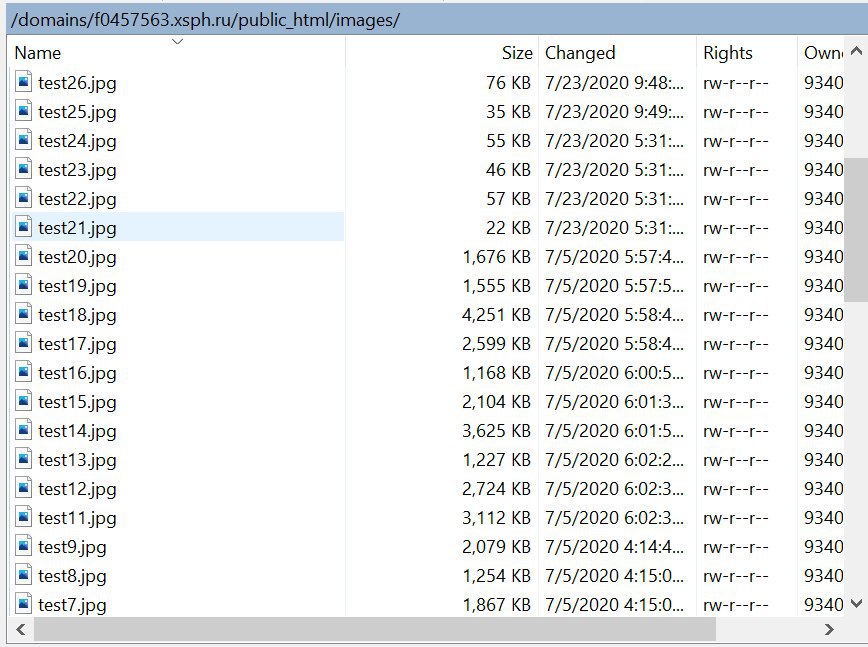Click the vertical scrollbar up arrow

pos(856,51)
